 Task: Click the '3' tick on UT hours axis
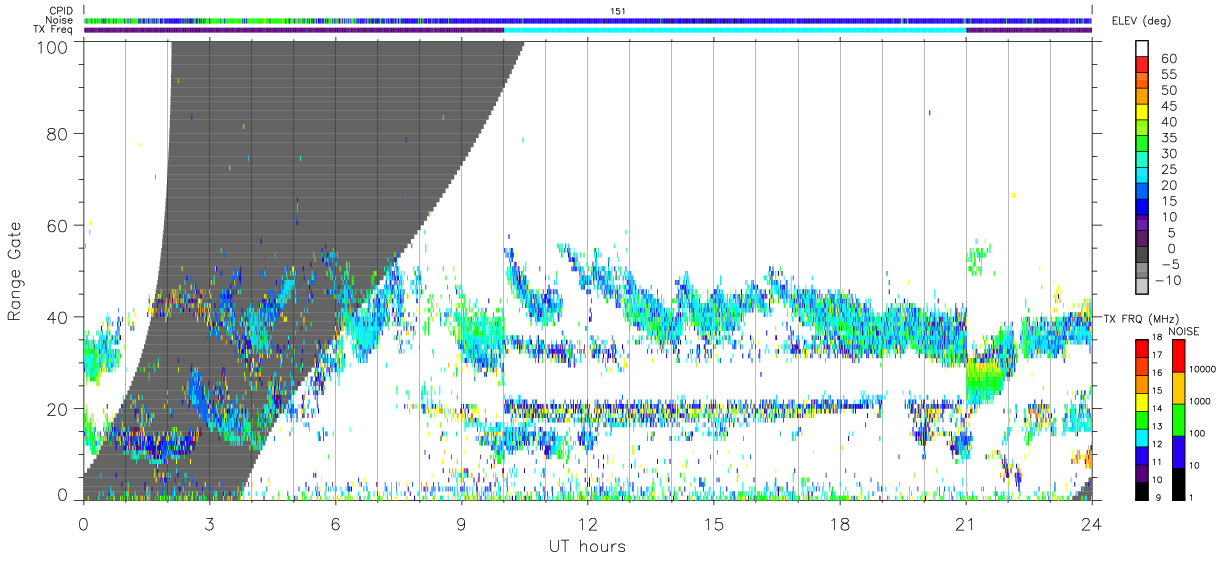[x=210, y=523]
